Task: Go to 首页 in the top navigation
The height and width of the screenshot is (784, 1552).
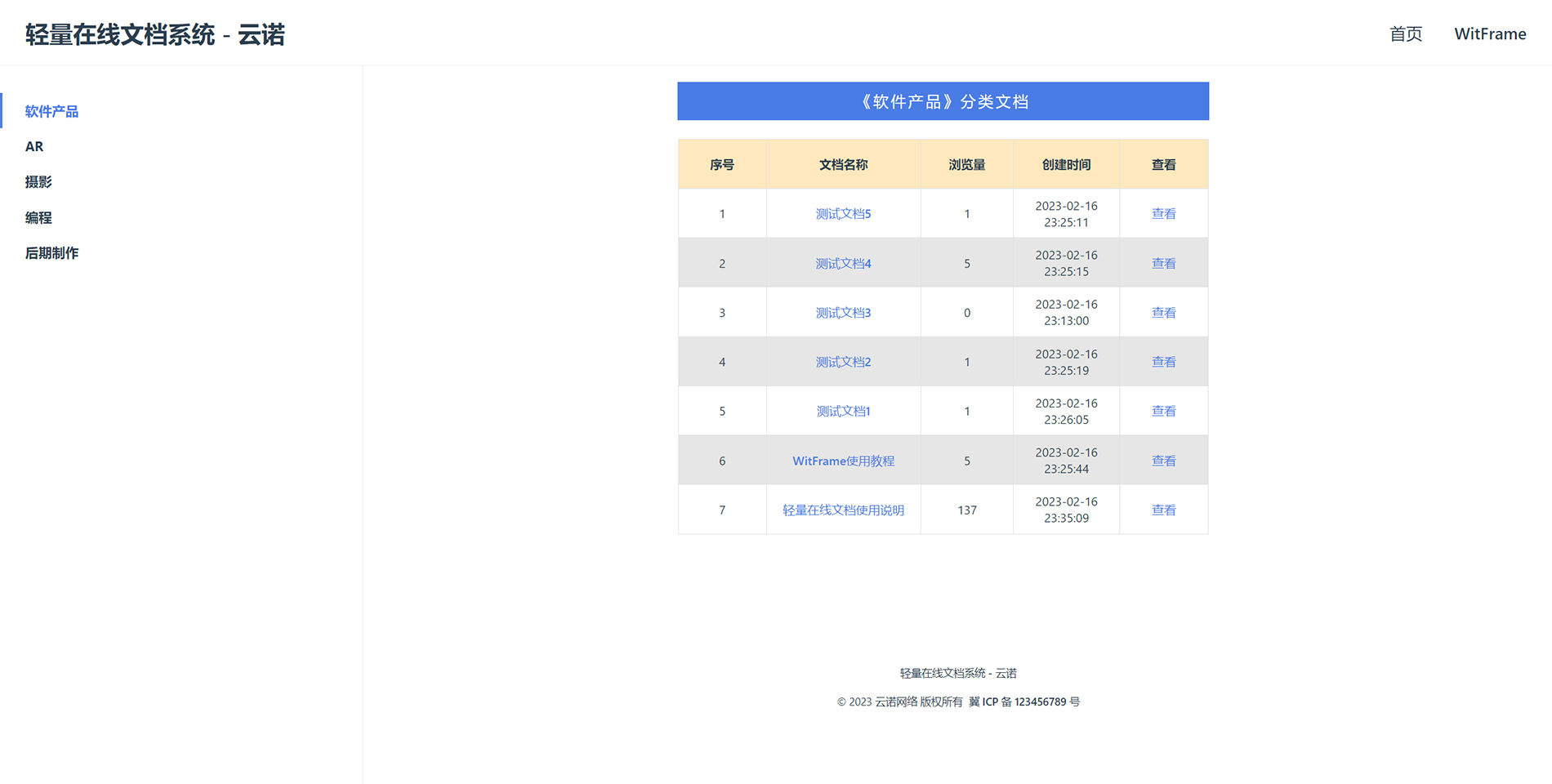Action: tap(1405, 33)
